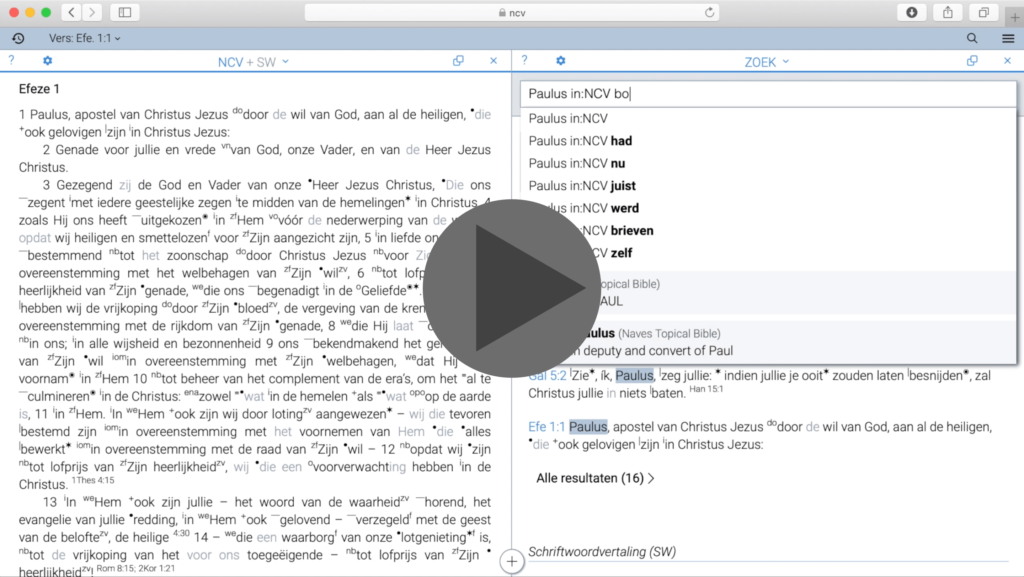Pop out the ZOEK panel window

pos(972,61)
